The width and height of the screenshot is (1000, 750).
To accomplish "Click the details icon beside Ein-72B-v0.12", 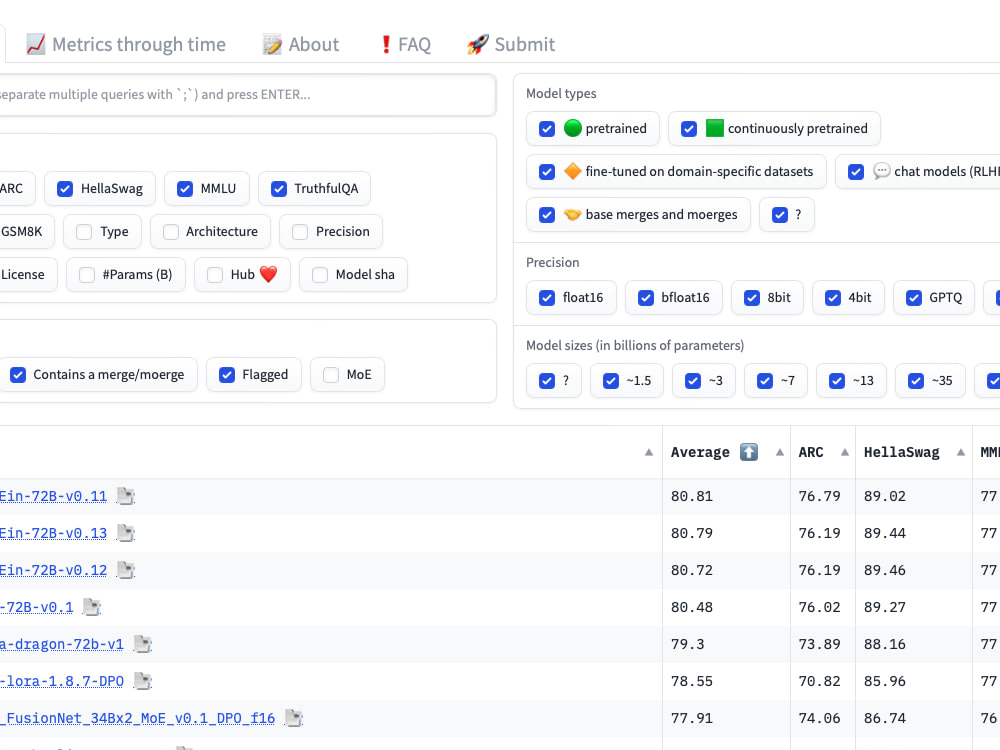I will pyautogui.click(x=126, y=570).
